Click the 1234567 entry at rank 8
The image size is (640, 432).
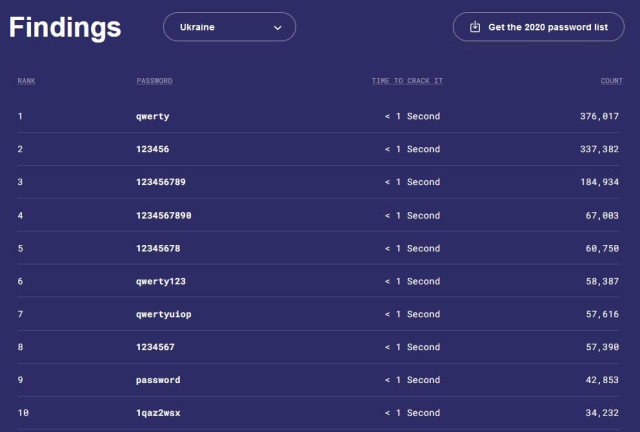pyautogui.click(x=155, y=347)
